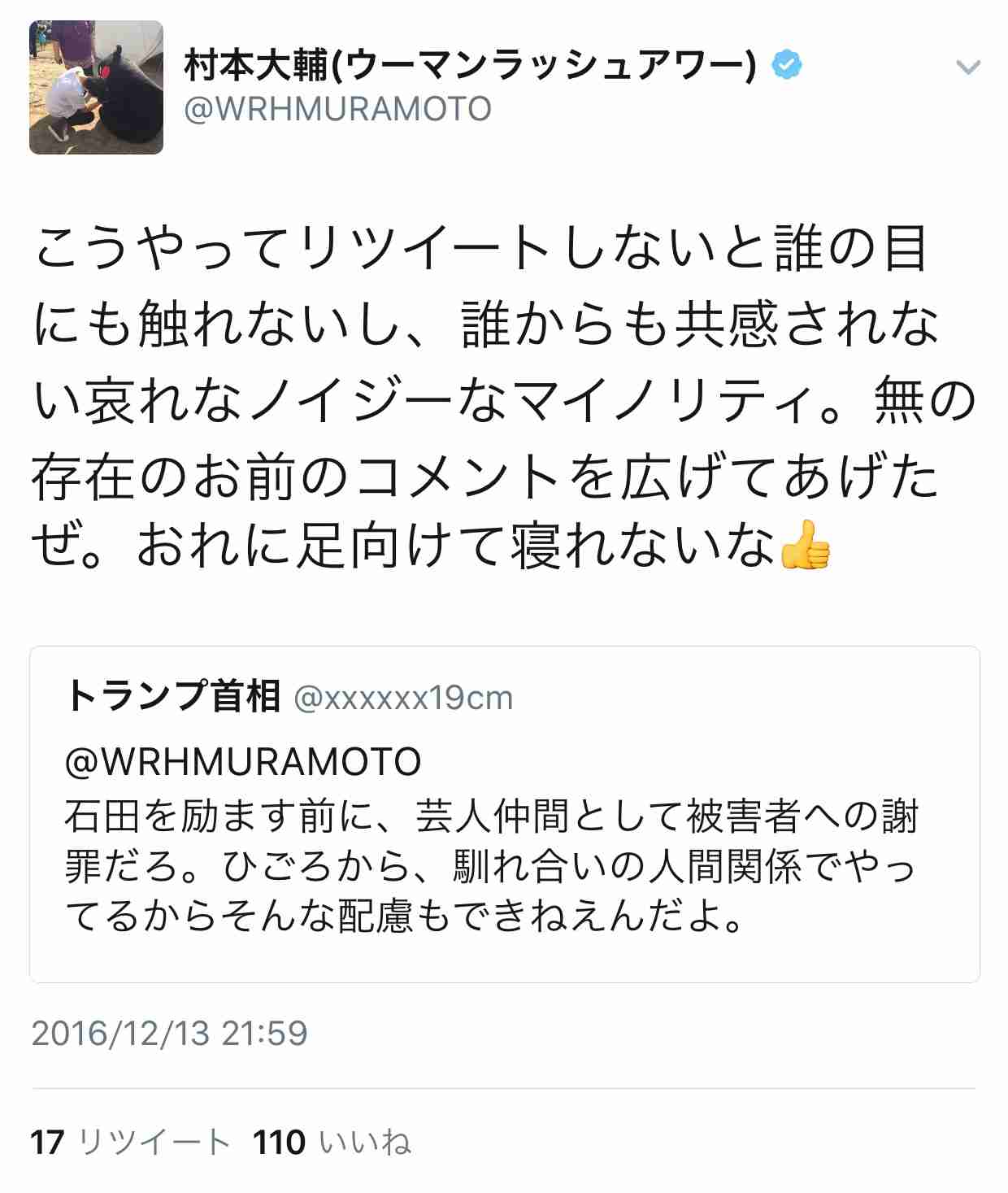View the 110 いいね list
The height and width of the screenshot is (1193, 1008).
point(332,1142)
